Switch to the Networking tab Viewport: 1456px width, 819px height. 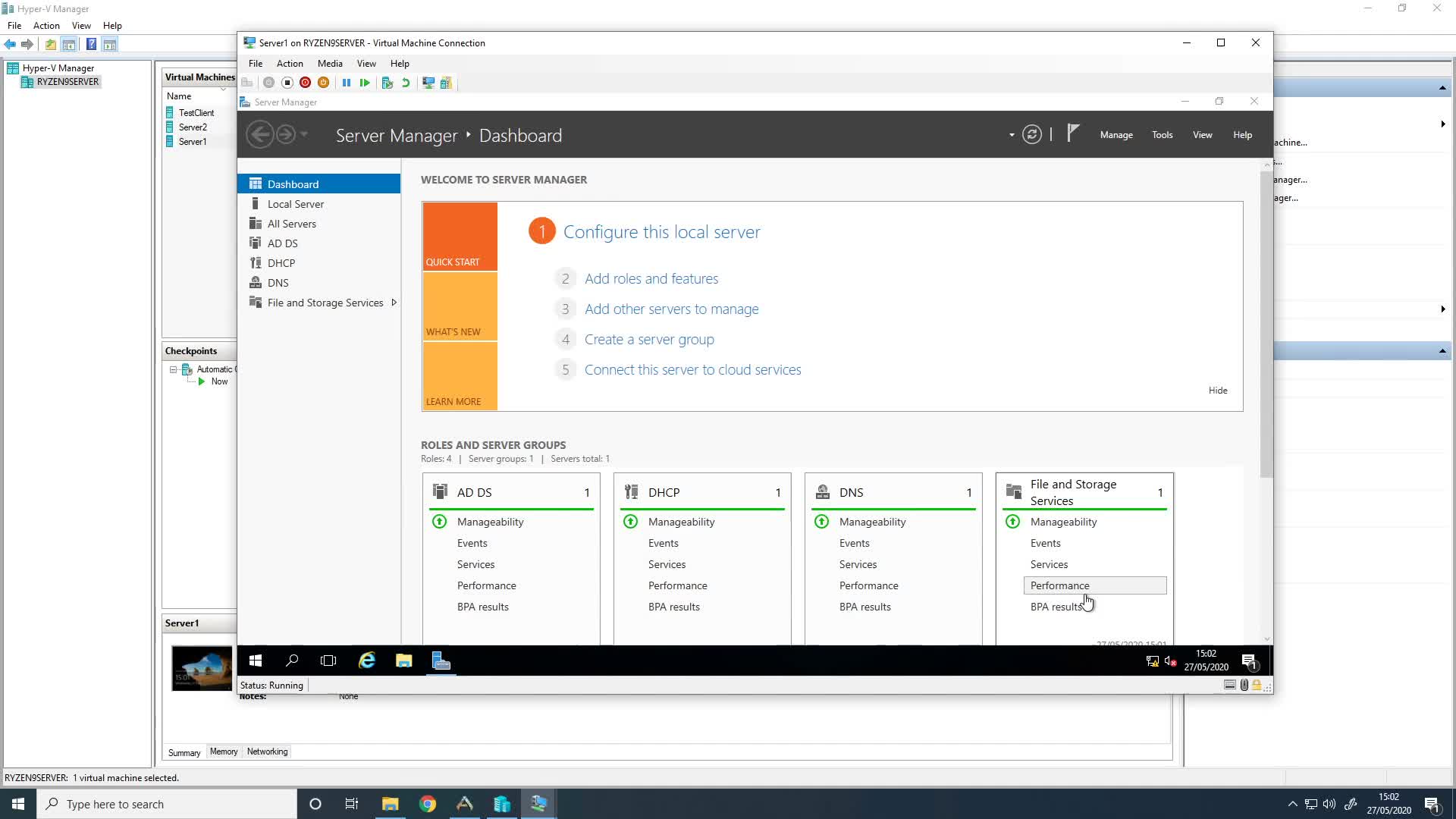267,752
